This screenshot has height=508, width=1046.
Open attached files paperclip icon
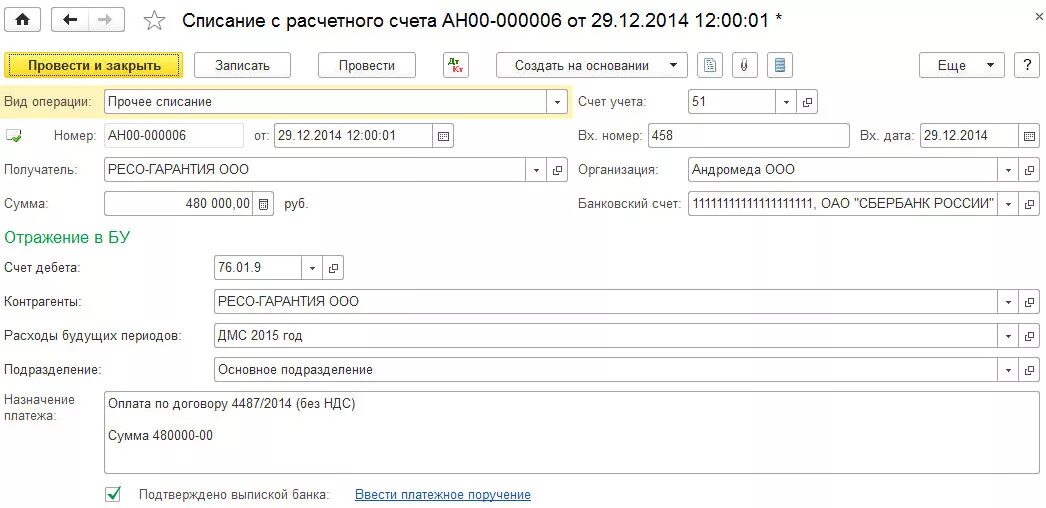pos(744,65)
